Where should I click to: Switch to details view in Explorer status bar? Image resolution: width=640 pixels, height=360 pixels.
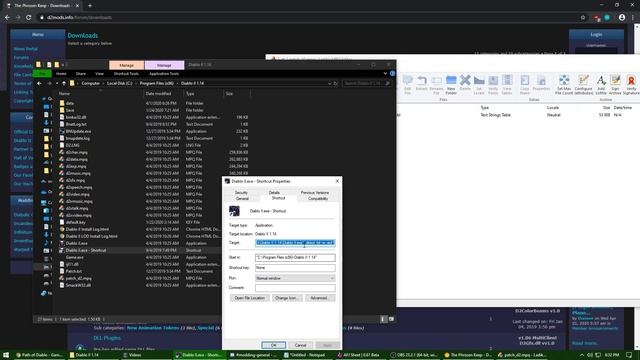click(383, 319)
